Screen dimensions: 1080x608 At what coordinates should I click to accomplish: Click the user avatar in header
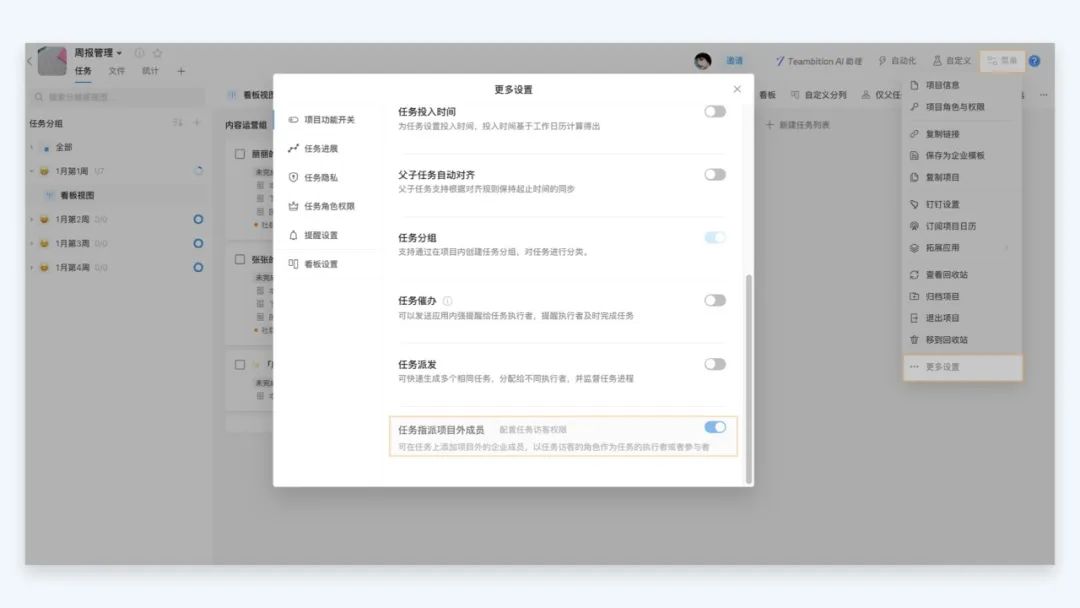(x=703, y=61)
